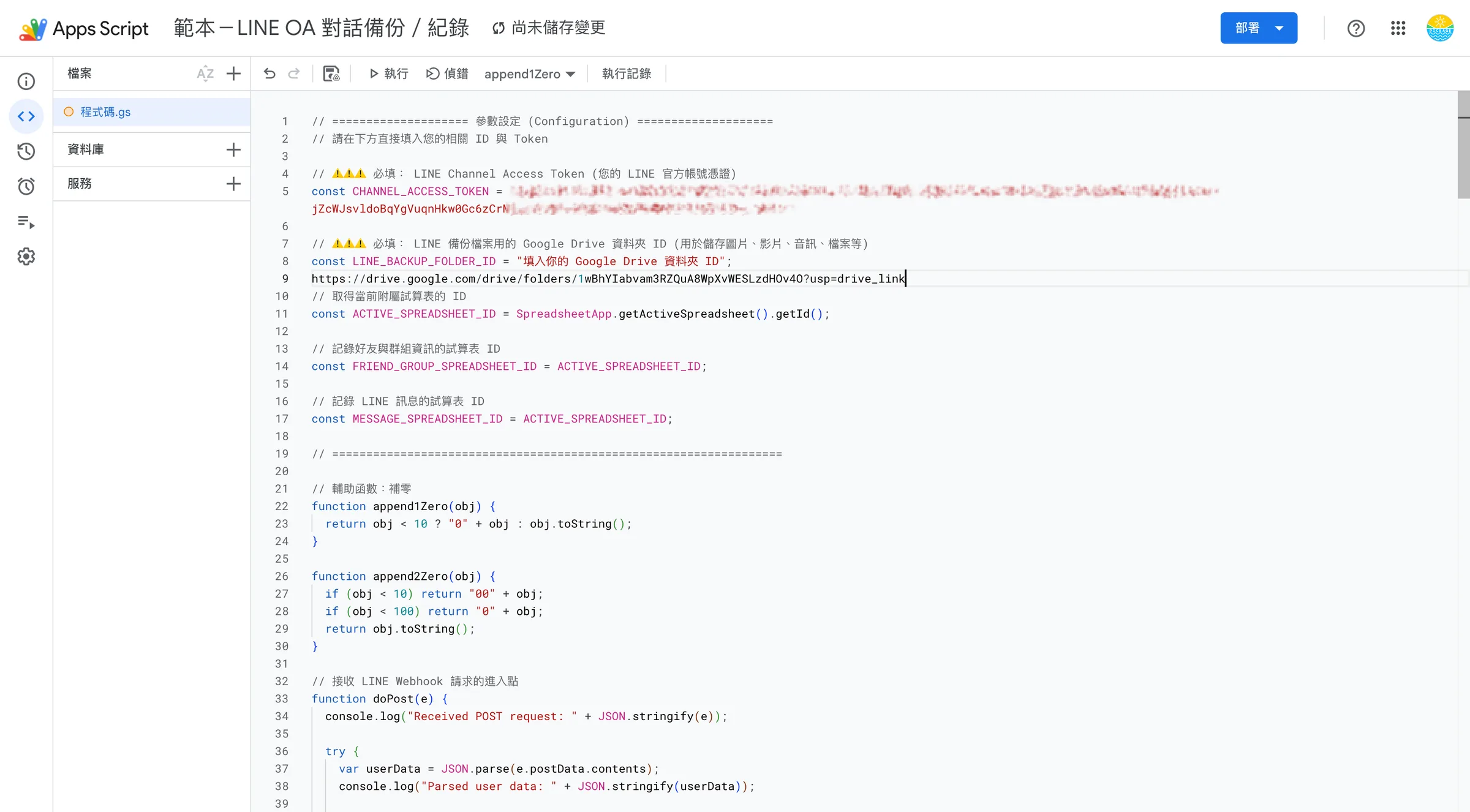Click line number 22 in the gutter

(281, 507)
